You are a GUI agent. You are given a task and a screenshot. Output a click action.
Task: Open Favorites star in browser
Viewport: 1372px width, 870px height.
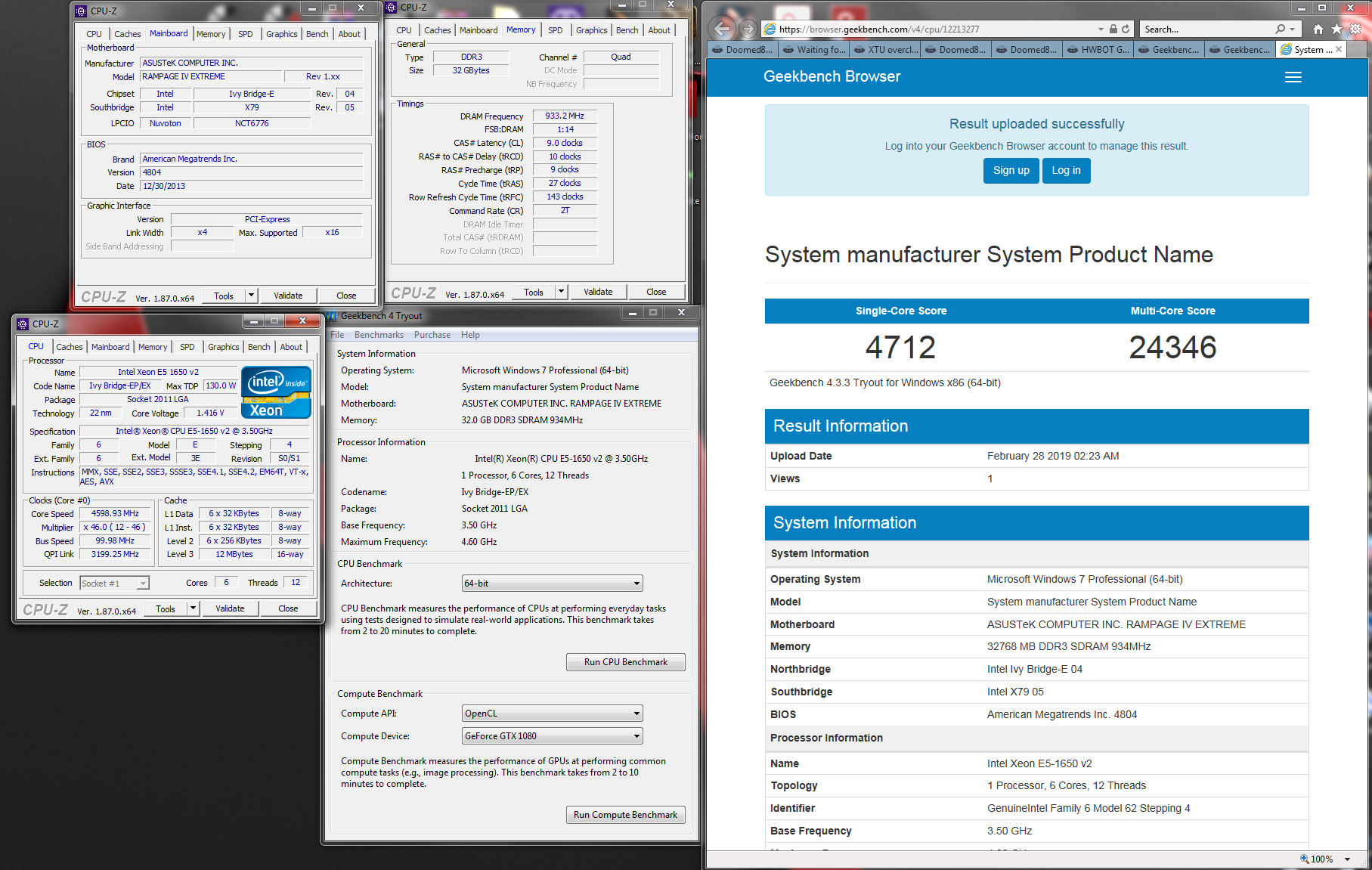point(1336,29)
